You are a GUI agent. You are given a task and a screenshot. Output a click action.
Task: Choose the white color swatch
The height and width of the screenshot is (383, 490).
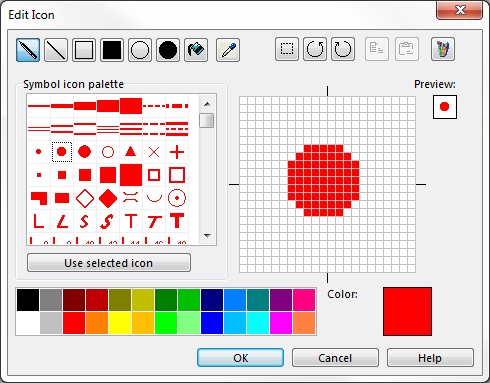tap(28, 323)
